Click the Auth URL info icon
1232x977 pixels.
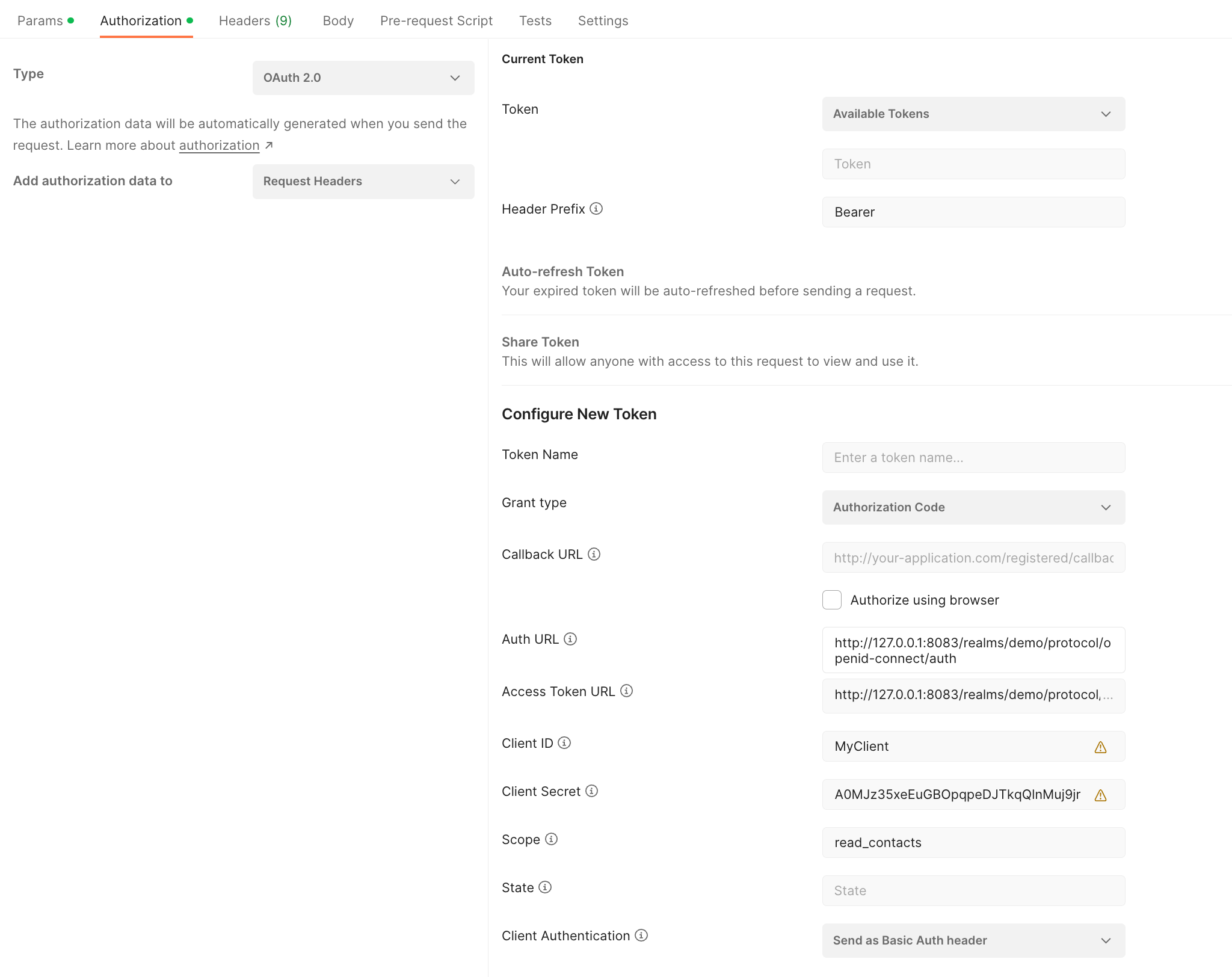[571, 639]
